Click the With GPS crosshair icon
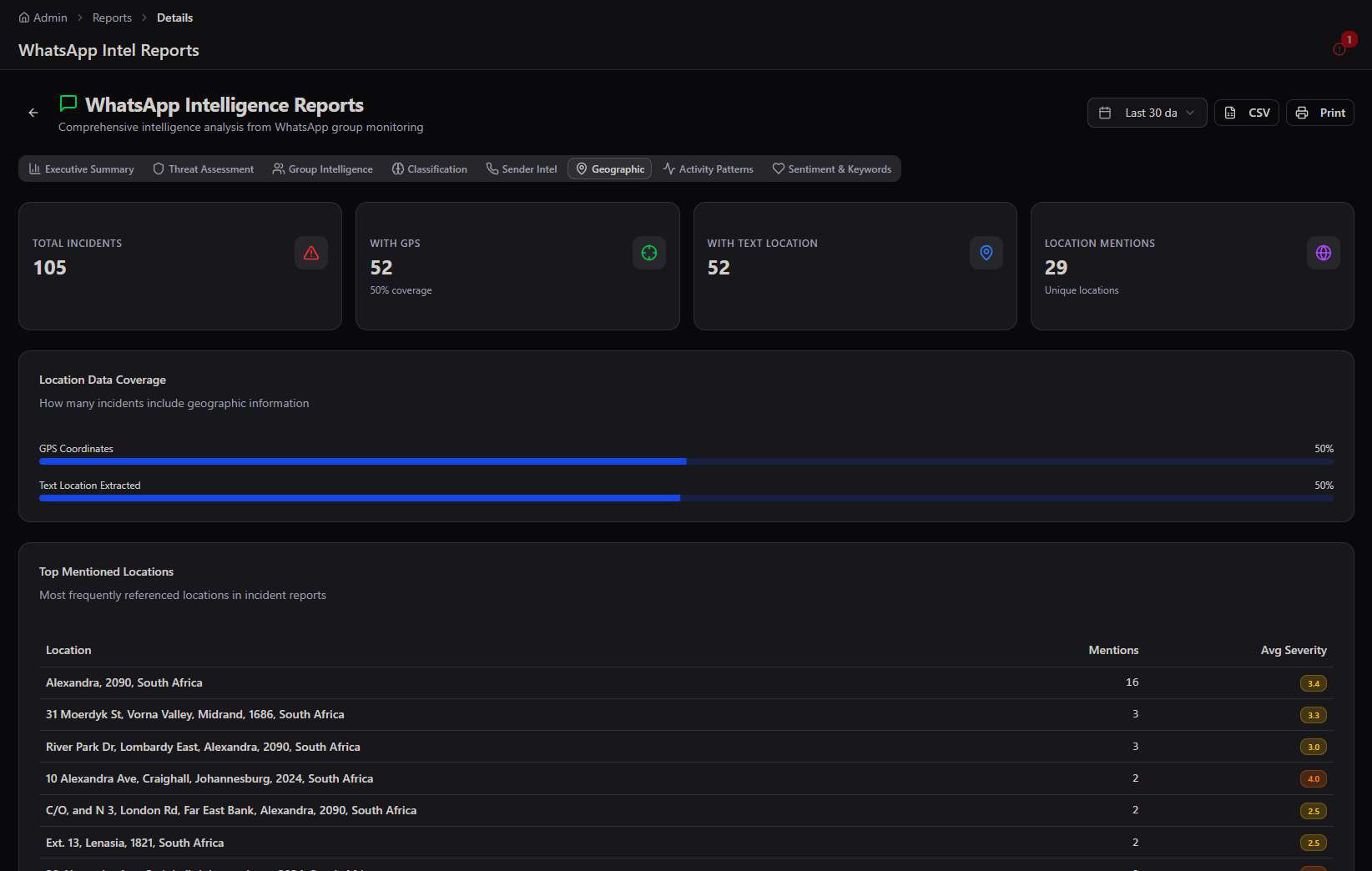 coord(649,253)
